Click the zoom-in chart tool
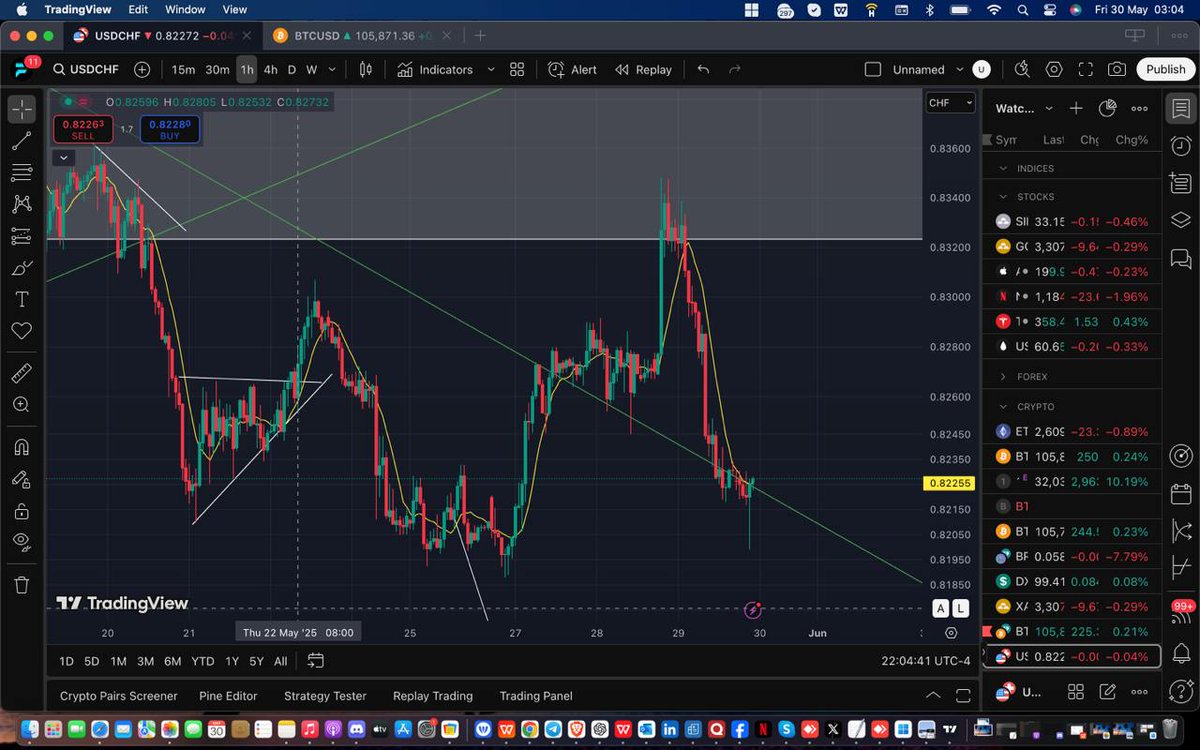 pyautogui.click(x=22, y=404)
